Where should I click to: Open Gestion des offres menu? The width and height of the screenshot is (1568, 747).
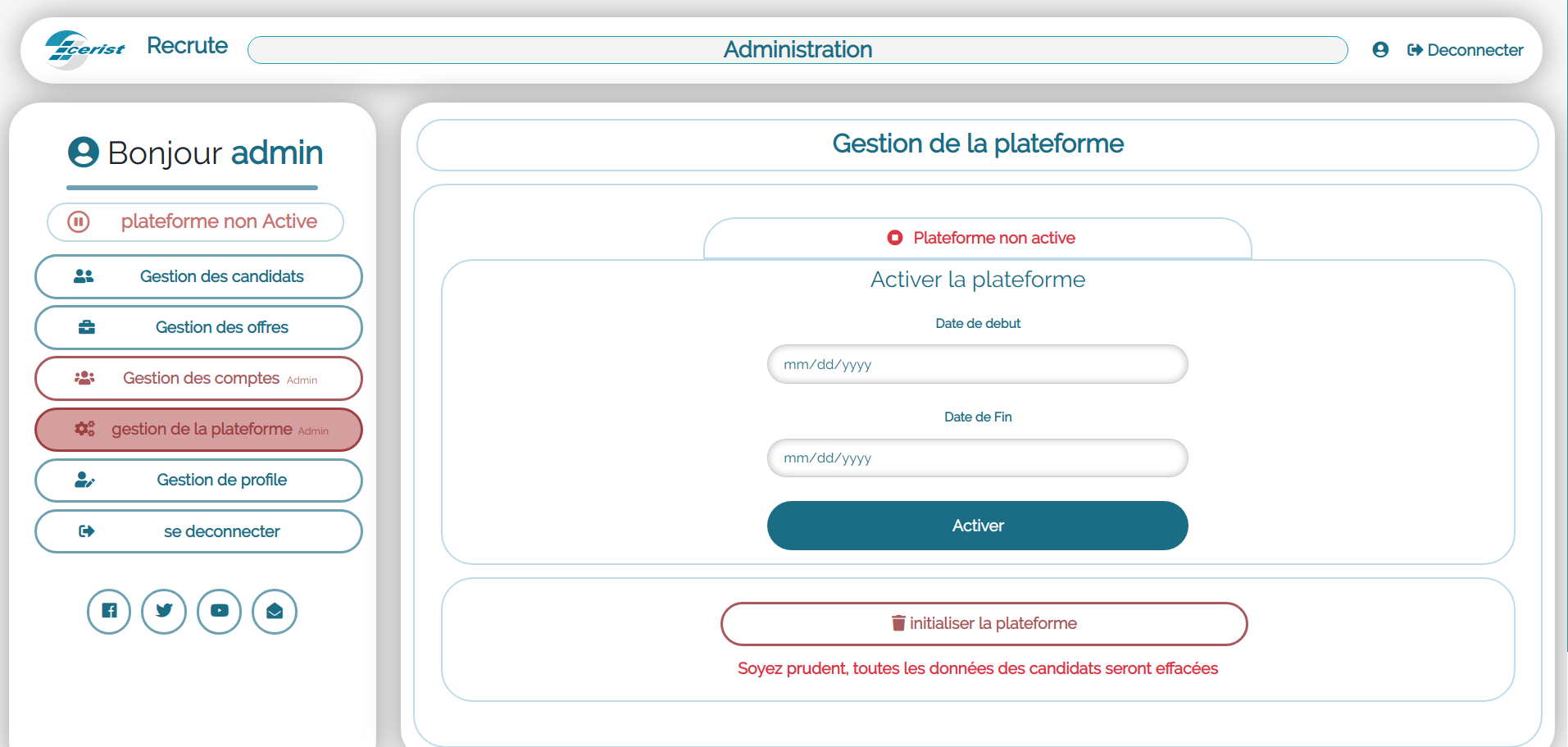[x=198, y=327]
